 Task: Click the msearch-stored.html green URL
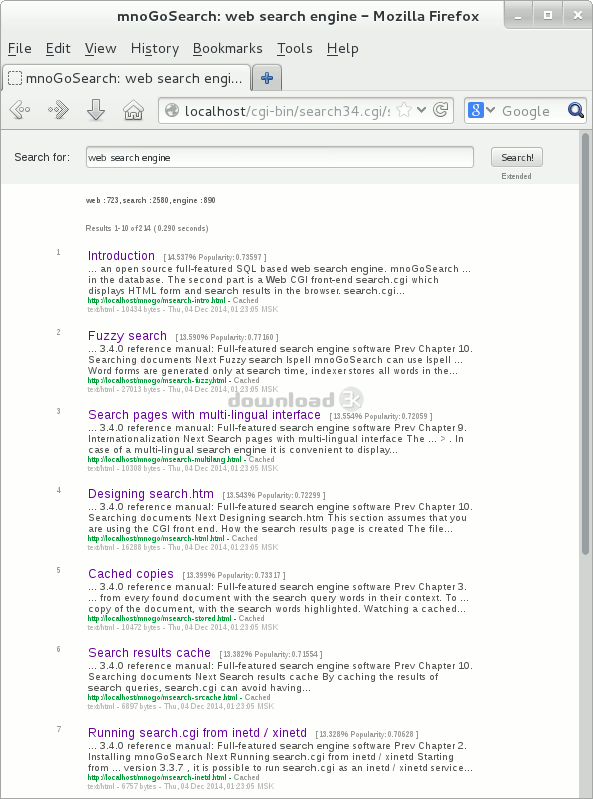point(159,618)
